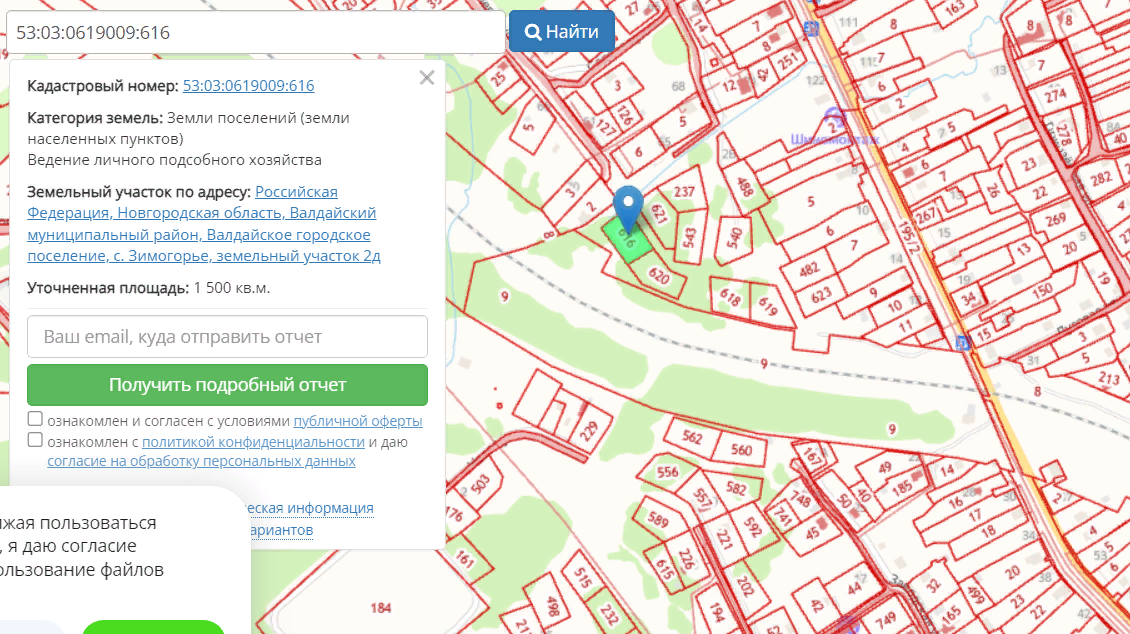Select parcel 267 on the map
Viewport: 1130px width, 634px height.
[x=925, y=214]
